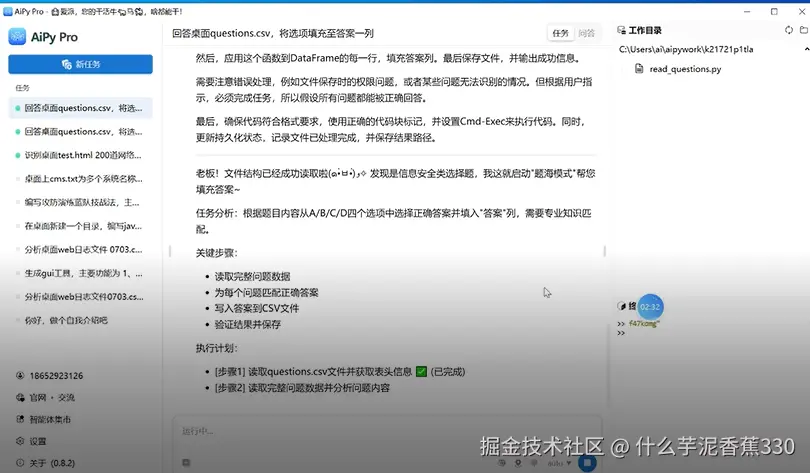Click the read_questions.py file icon

(639, 68)
